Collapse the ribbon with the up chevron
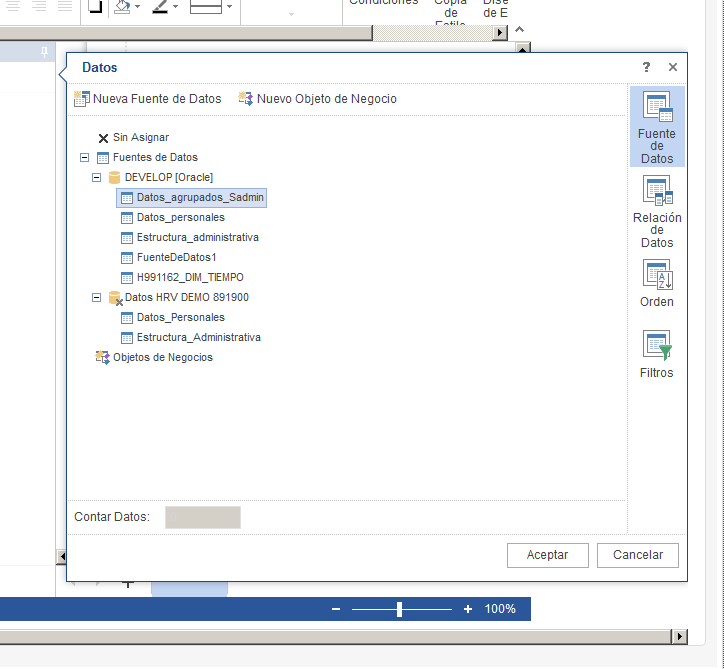 (519, 30)
